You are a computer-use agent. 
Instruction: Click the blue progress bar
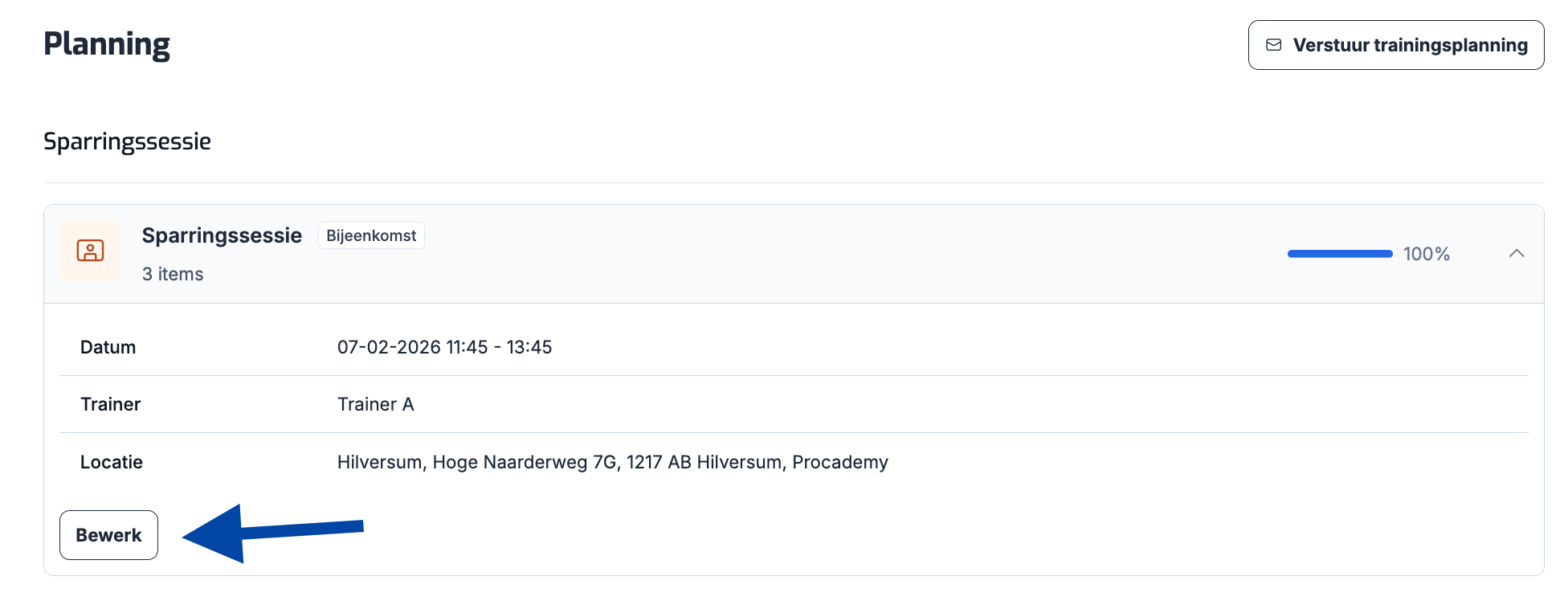1339,254
